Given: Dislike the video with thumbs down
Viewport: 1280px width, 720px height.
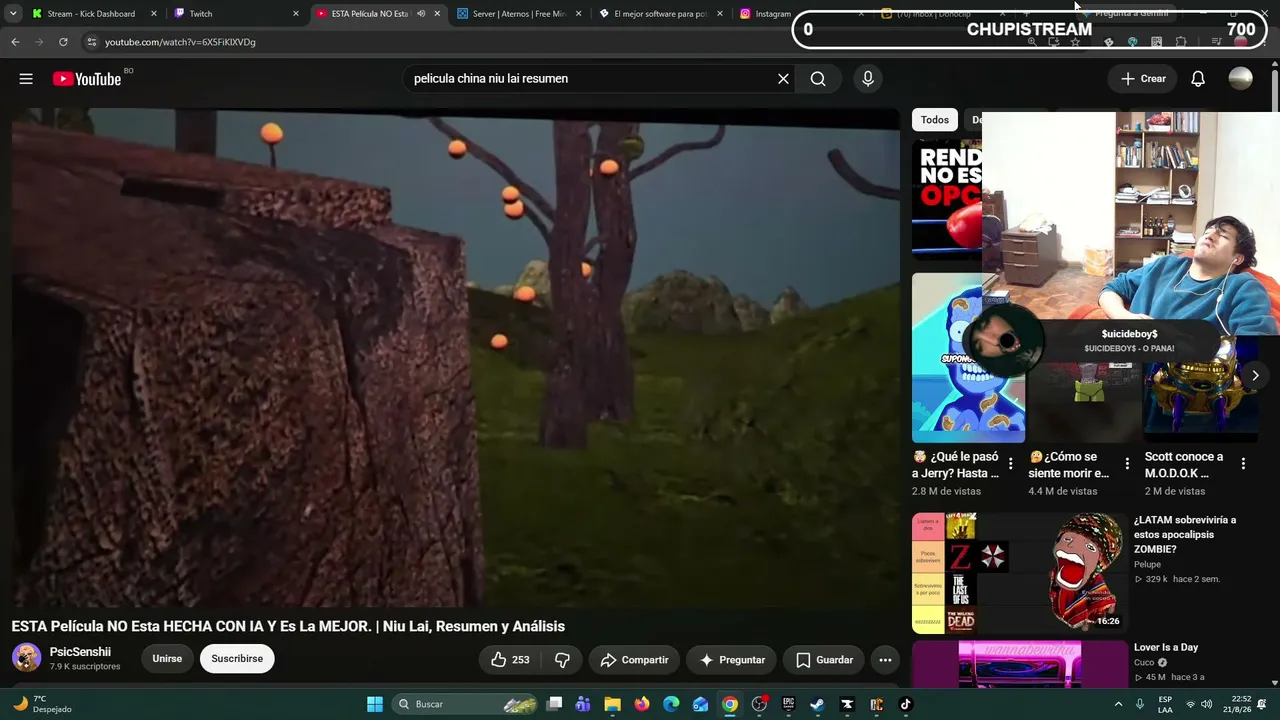Looking at the screenshot, I should click(562, 660).
